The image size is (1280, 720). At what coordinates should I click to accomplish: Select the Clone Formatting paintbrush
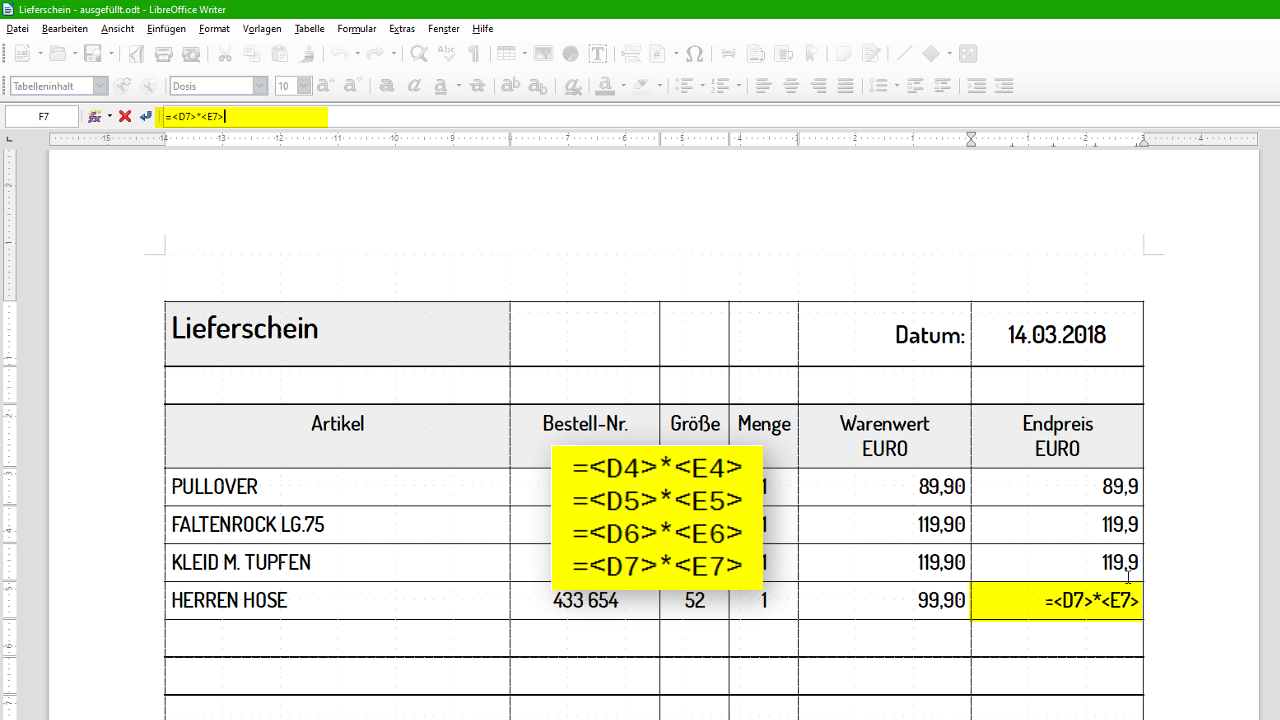(307, 53)
